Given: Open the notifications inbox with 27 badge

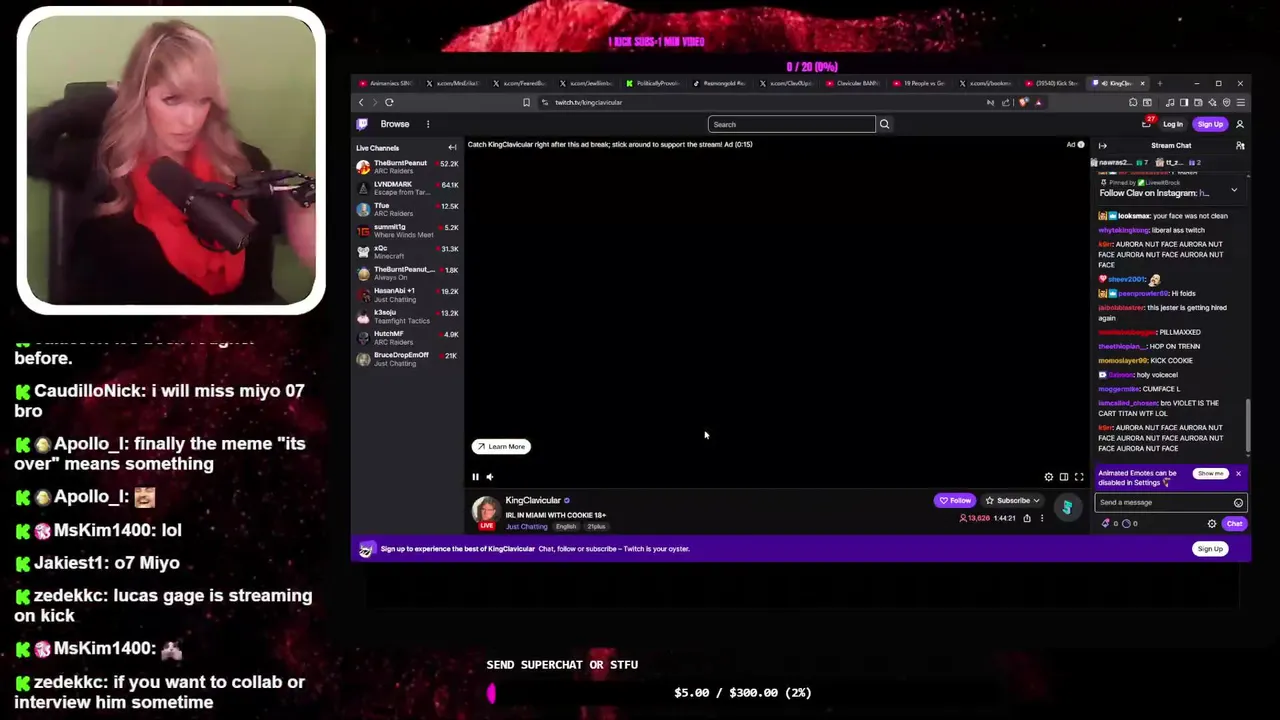Looking at the screenshot, I should tap(1146, 124).
